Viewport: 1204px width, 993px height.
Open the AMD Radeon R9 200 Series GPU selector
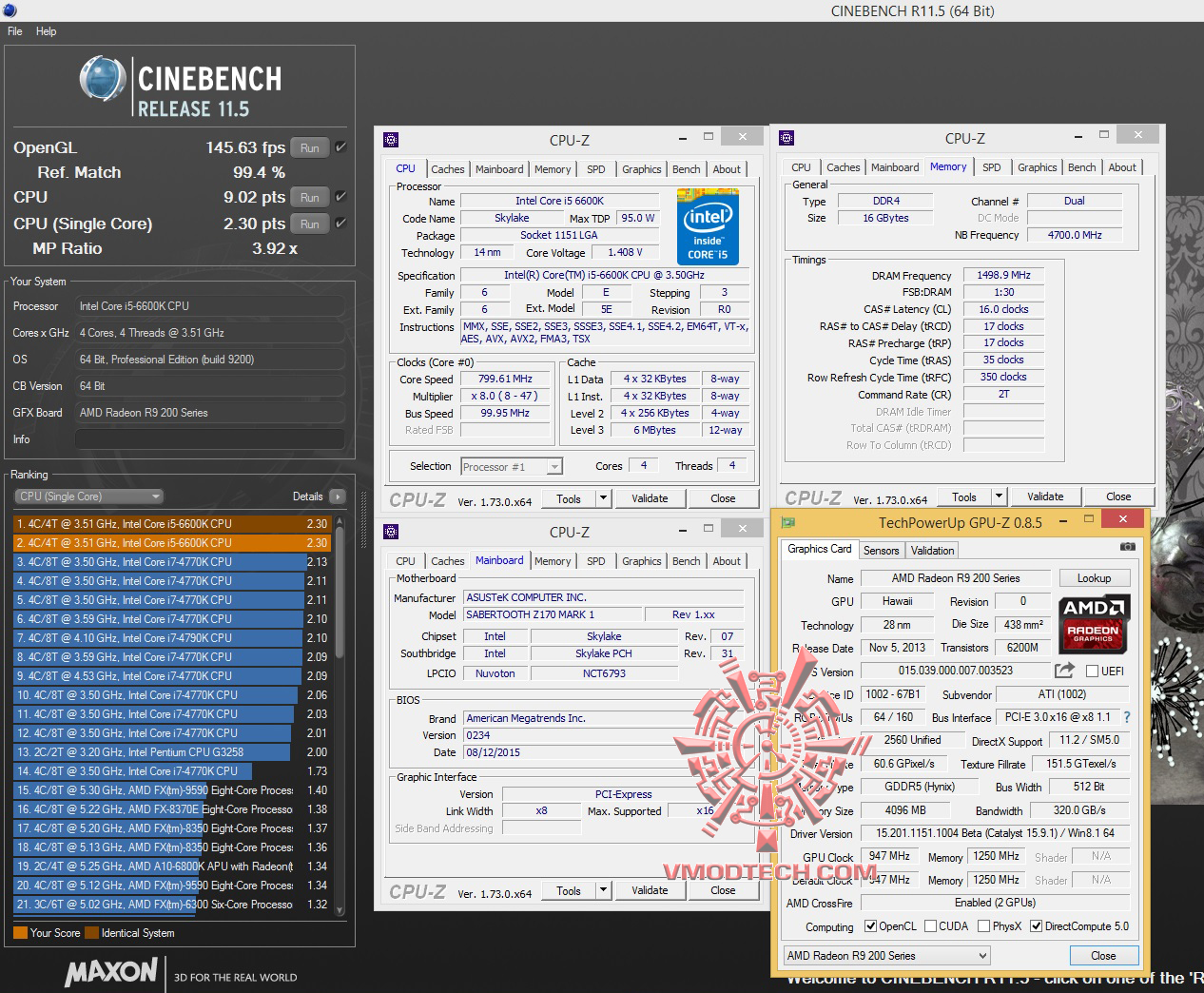[886, 956]
